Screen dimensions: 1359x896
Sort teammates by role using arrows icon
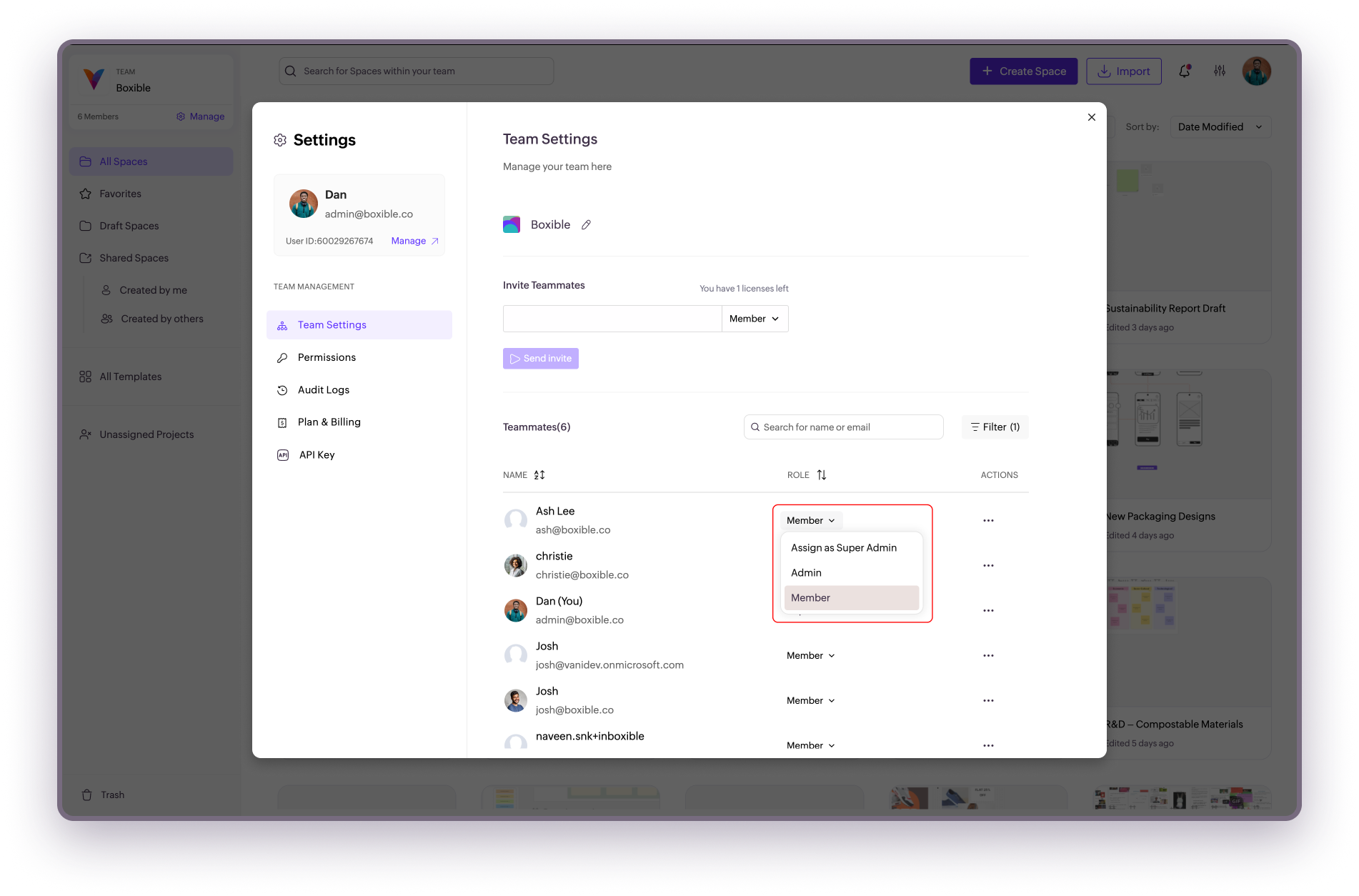(x=822, y=475)
